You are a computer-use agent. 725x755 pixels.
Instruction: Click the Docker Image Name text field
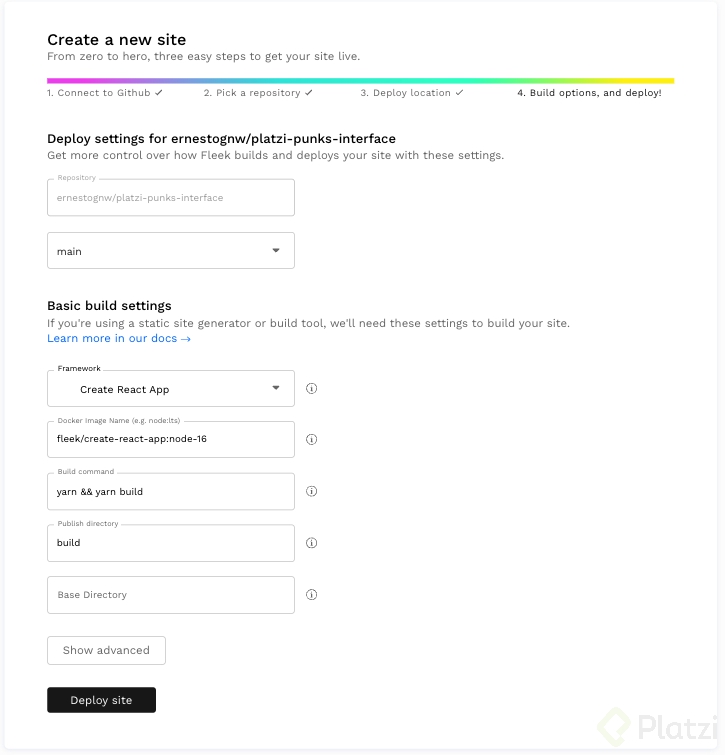tap(171, 440)
